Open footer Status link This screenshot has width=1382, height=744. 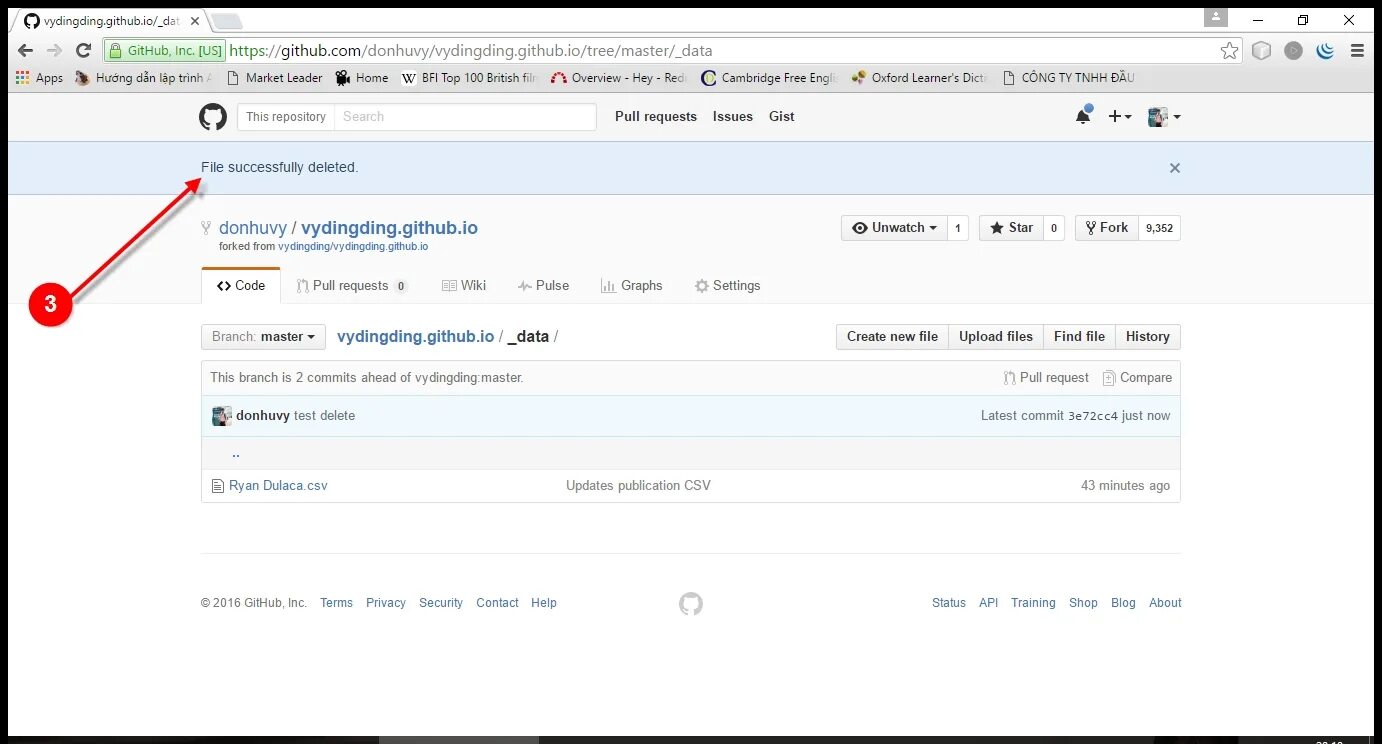click(x=949, y=603)
